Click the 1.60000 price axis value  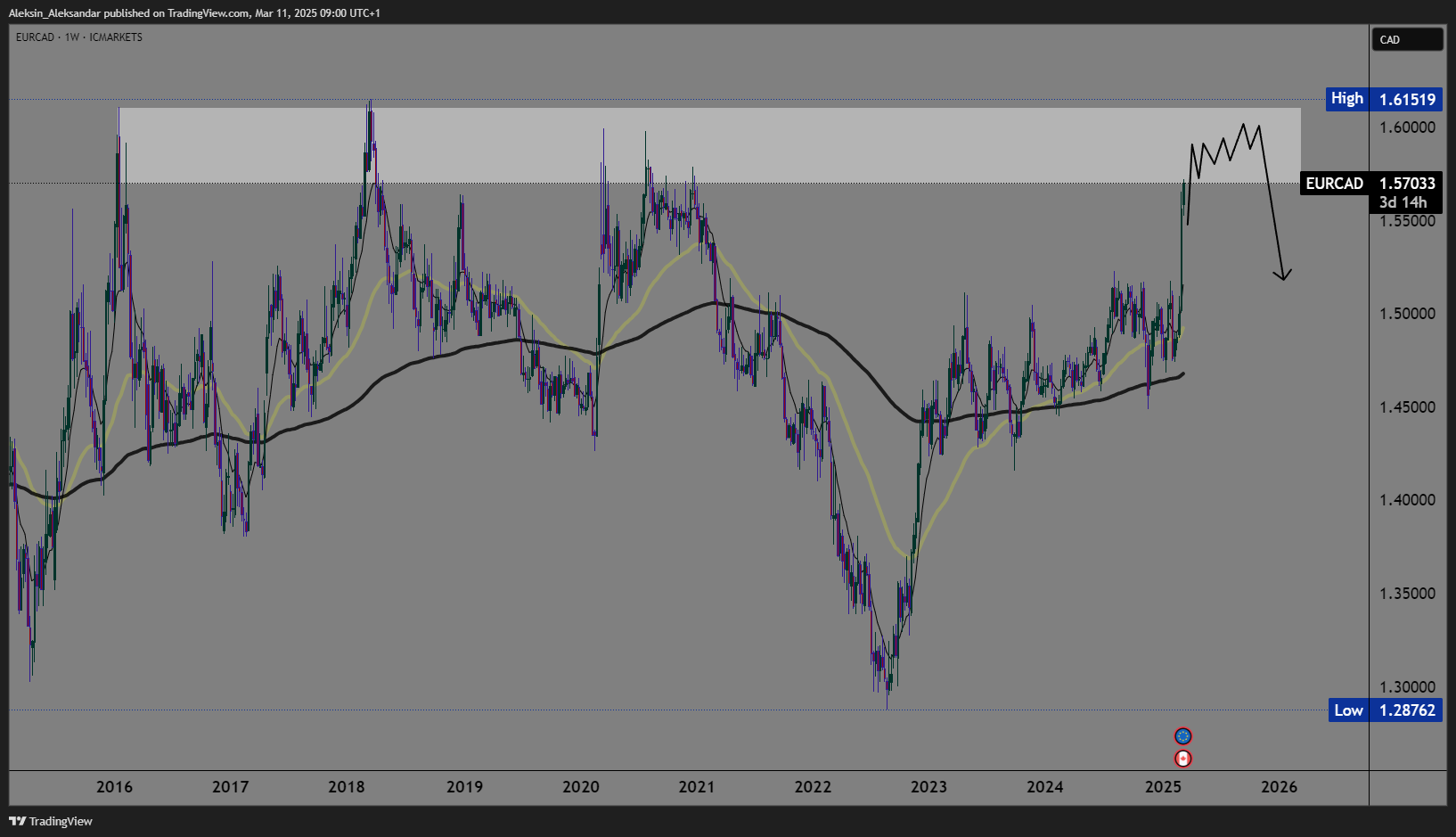1407,127
